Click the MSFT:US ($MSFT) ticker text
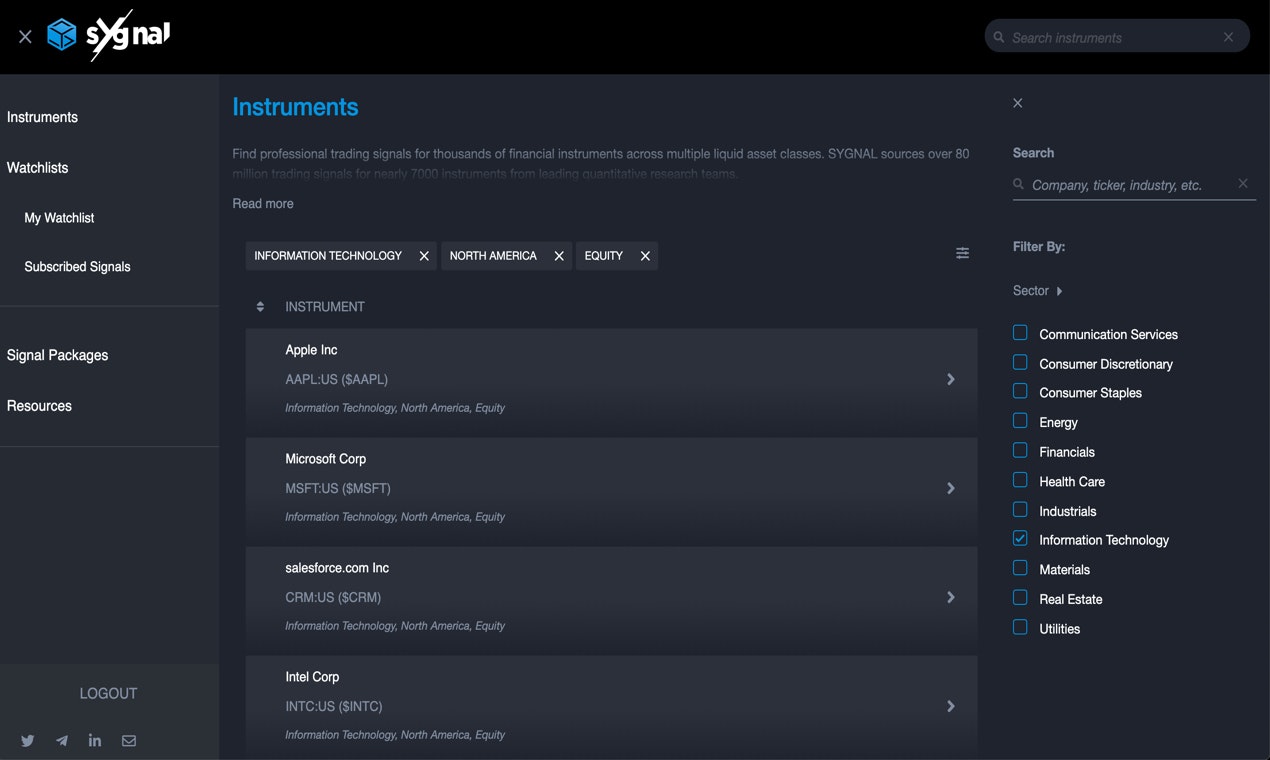The width and height of the screenshot is (1270, 760). click(338, 488)
